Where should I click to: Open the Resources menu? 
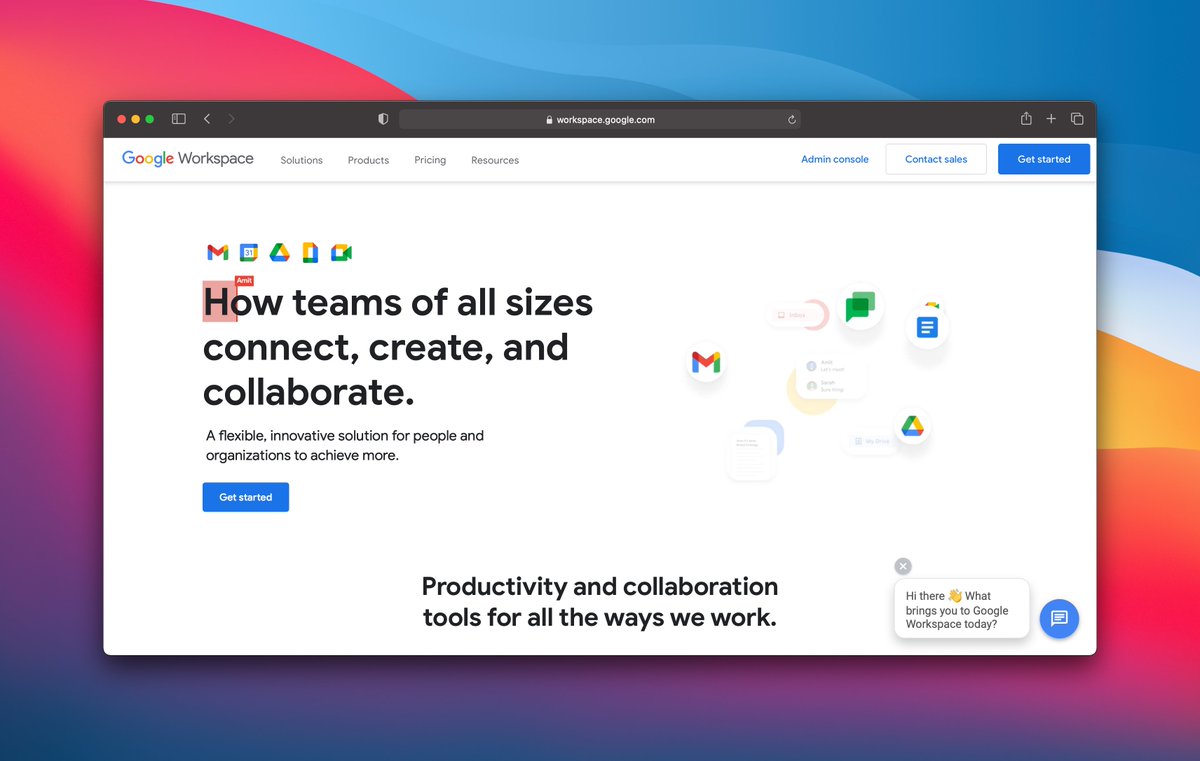(x=495, y=160)
